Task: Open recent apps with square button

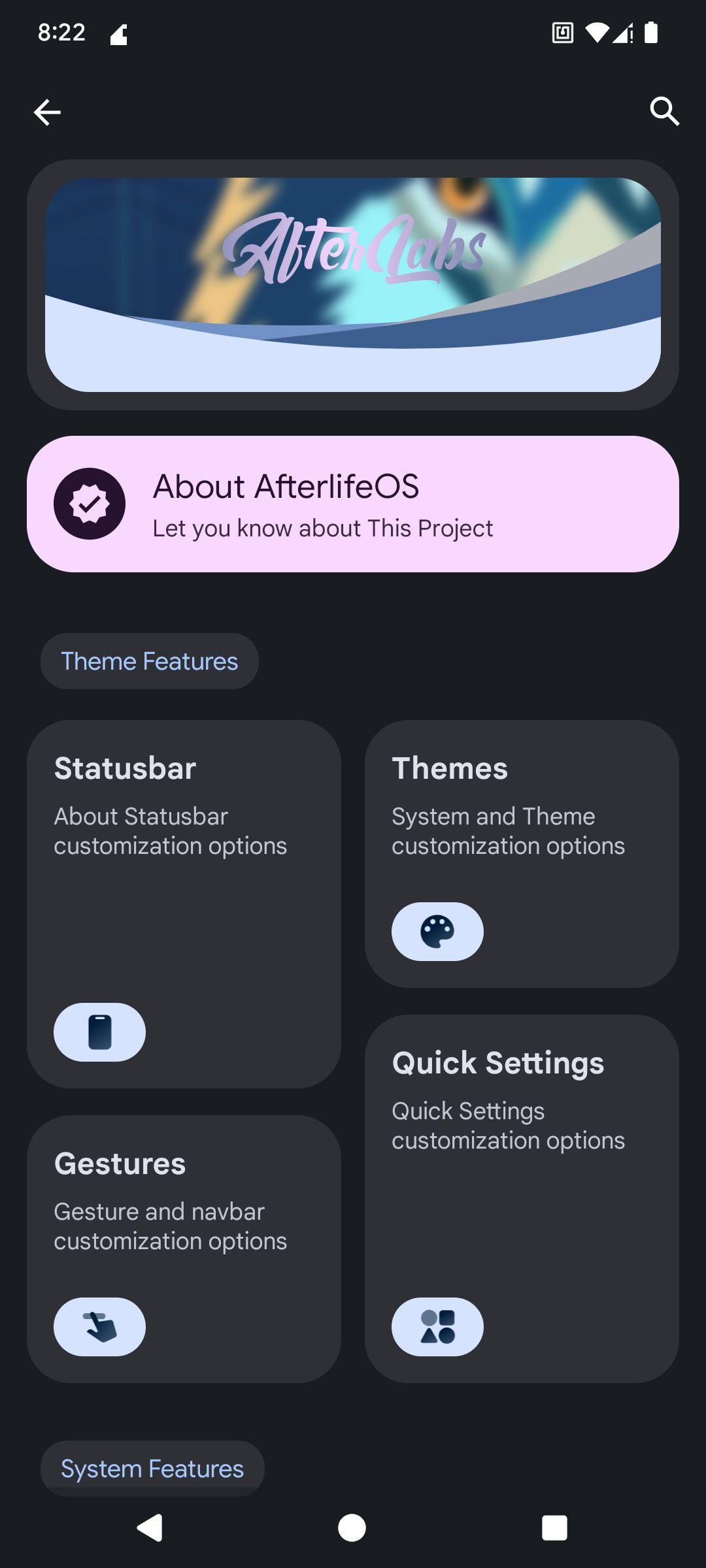Action: point(554,1528)
